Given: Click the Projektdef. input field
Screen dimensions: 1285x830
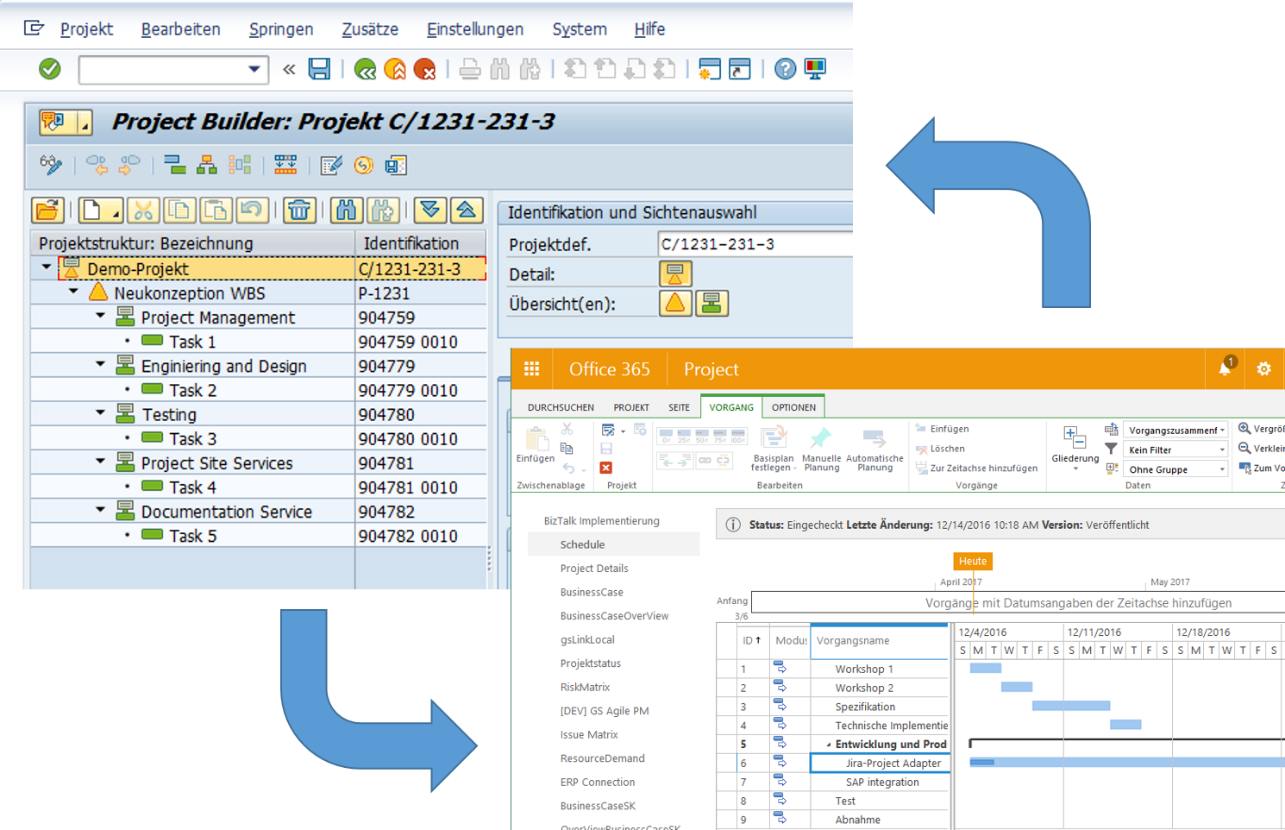Looking at the screenshot, I should 755,245.
